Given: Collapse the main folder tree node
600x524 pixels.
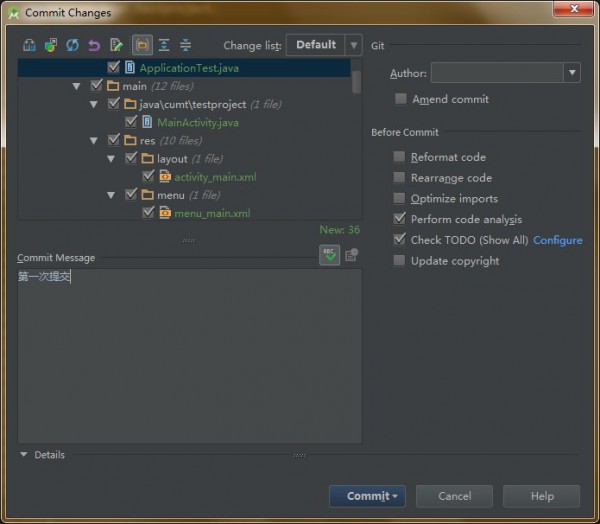Looking at the screenshot, I should coord(76,86).
